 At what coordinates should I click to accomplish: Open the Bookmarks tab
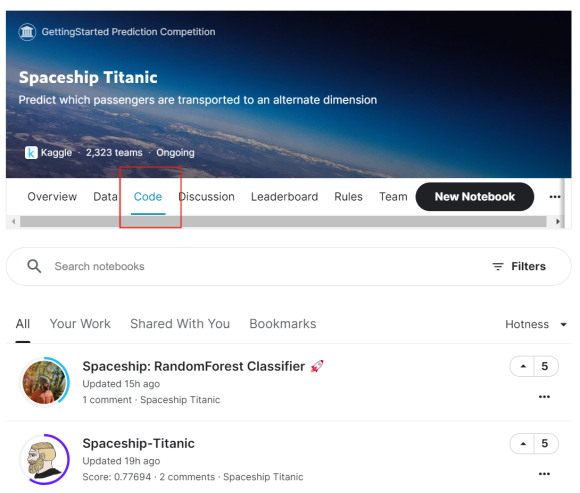283,324
